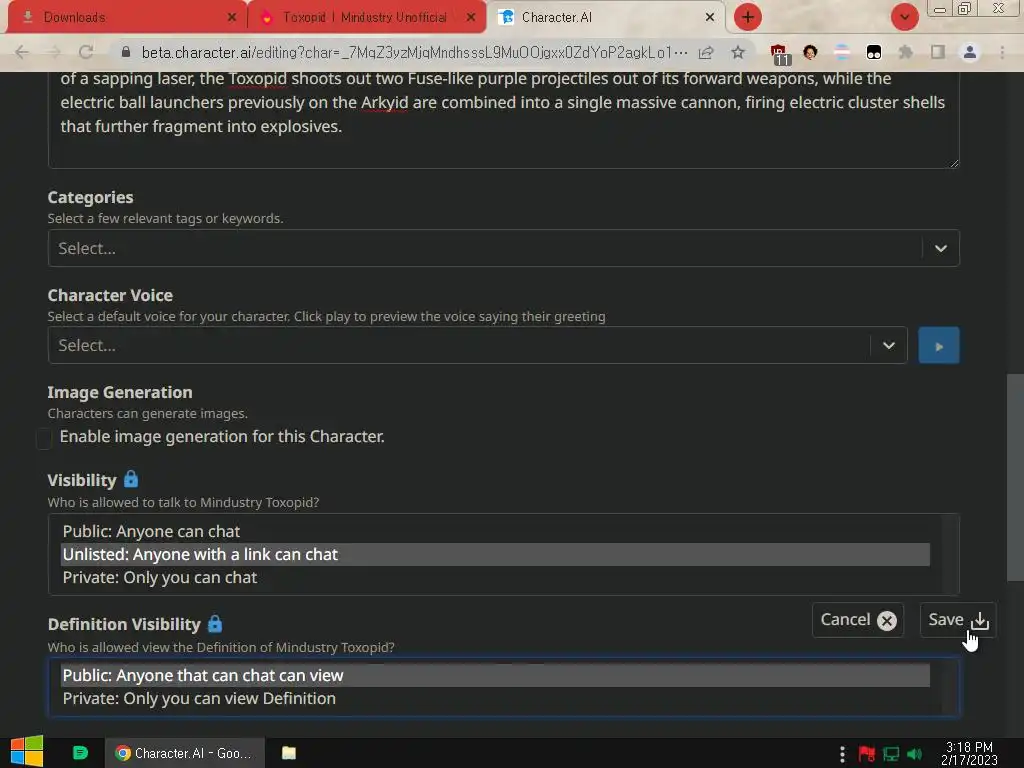Open the Character.AI Chrome taskbar item
Screen dimensions: 1024x768
point(185,753)
